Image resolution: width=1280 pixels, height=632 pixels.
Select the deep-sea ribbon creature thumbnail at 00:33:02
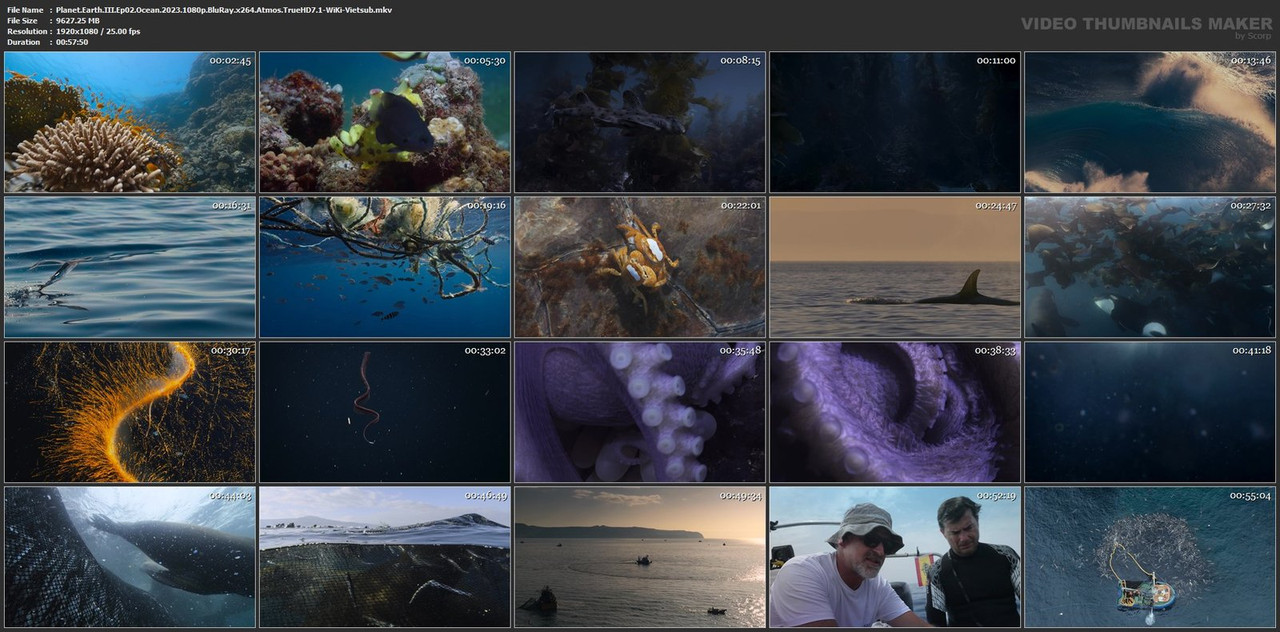(x=385, y=412)
